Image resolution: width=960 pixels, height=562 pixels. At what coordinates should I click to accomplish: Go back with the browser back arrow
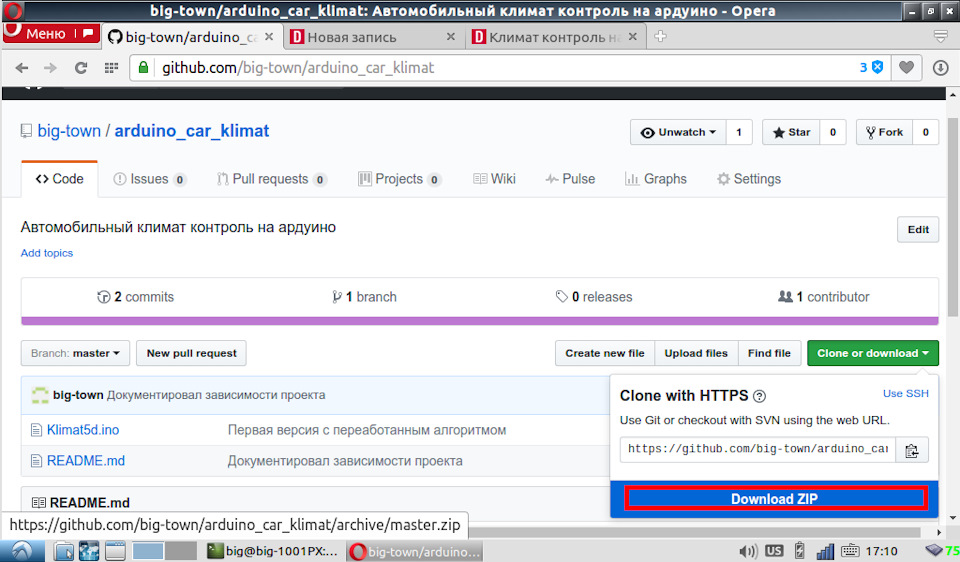pos(21,68)
